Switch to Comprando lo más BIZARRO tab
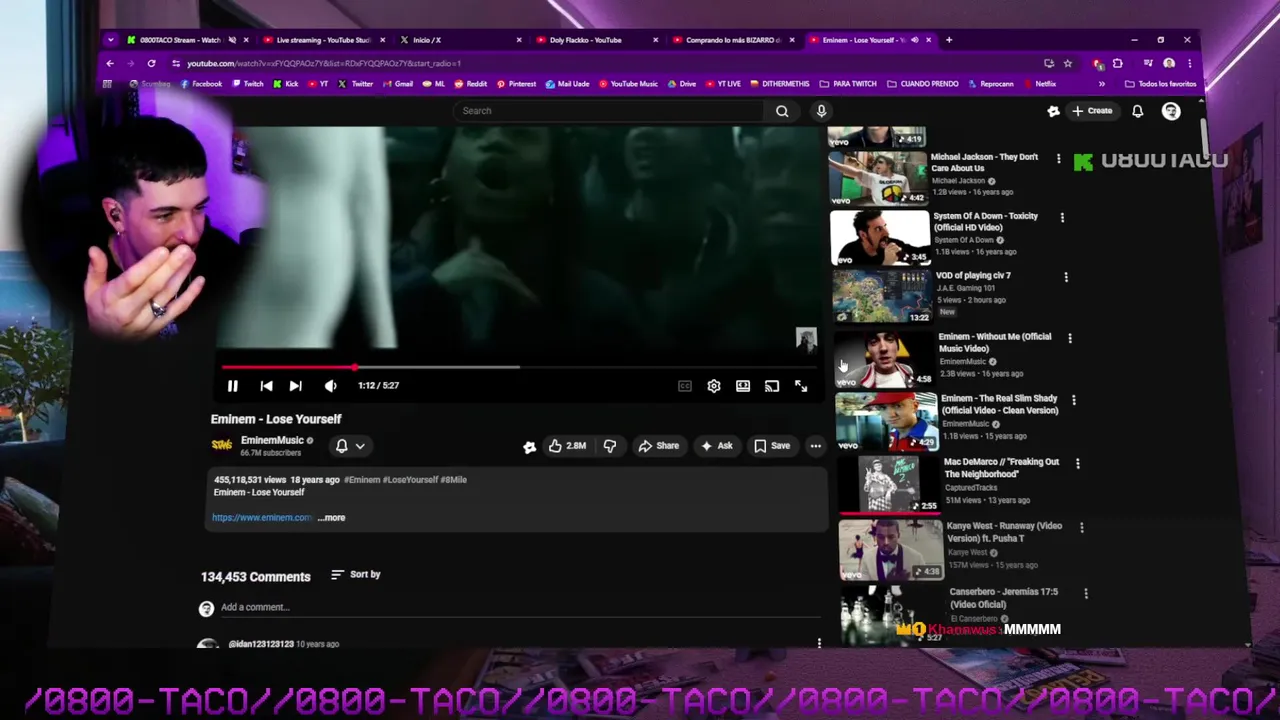Viewport: 1280px width, 720px height. coord(733,40)
